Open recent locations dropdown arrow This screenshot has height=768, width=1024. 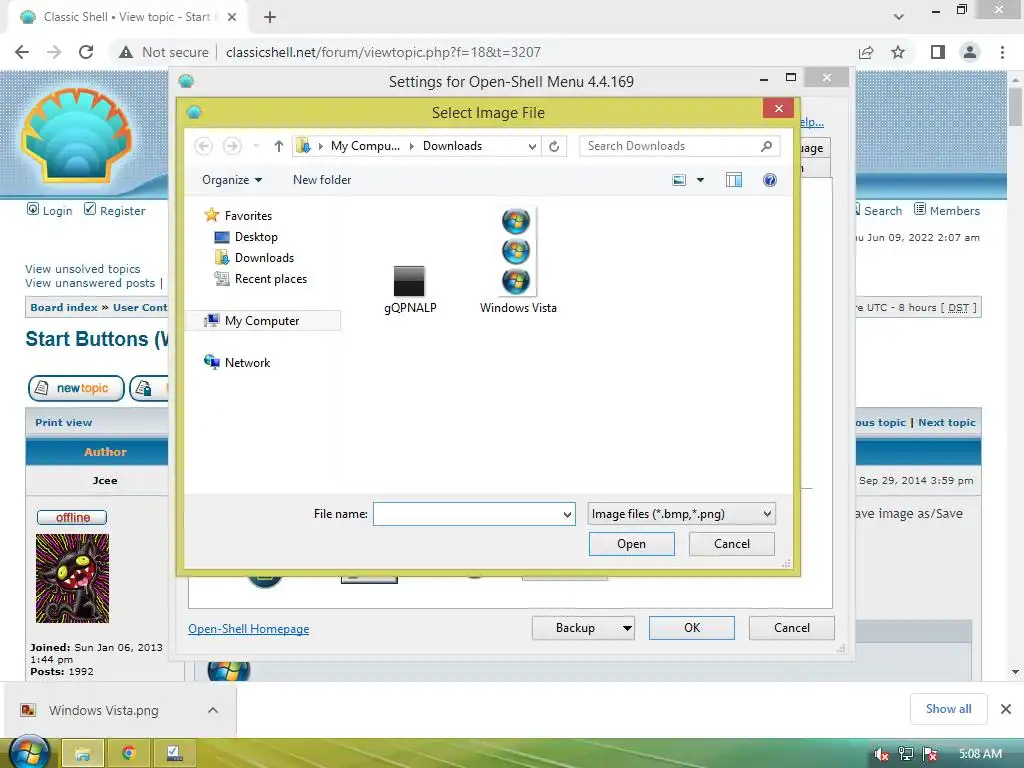tap(257, 146)
